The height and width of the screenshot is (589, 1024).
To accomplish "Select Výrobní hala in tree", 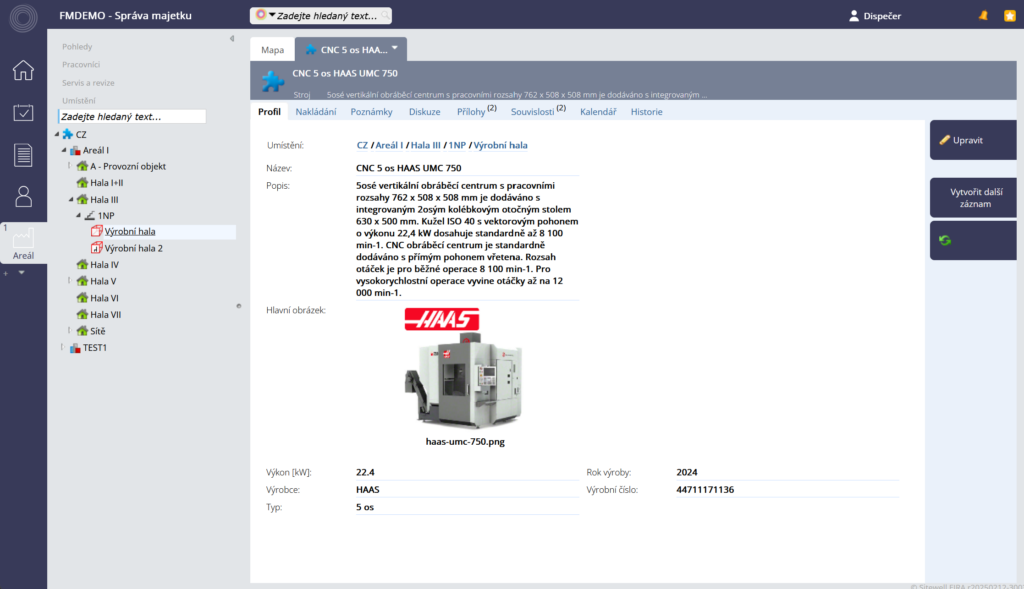I will [130, 231].
